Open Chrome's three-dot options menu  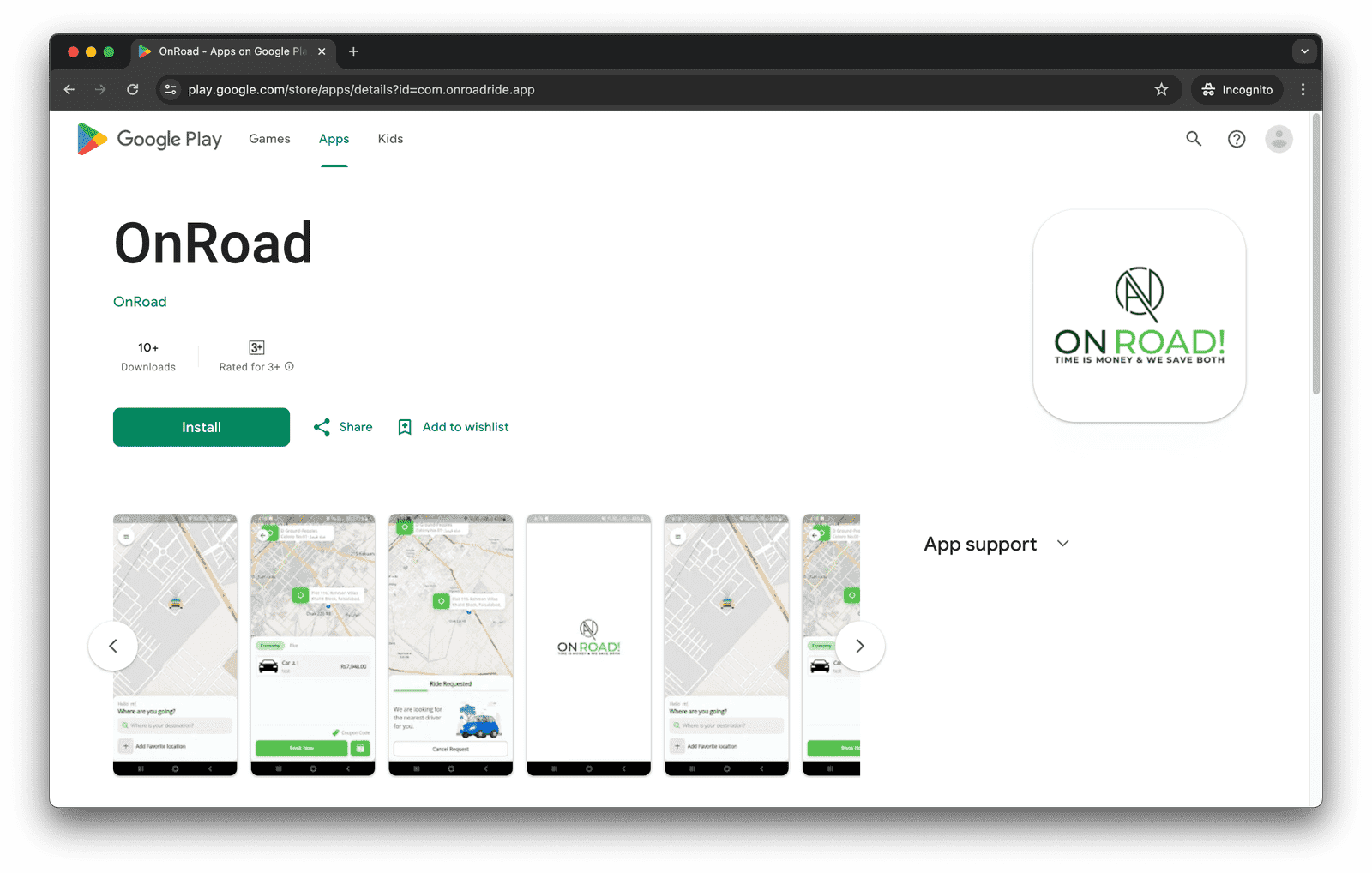coord(1303,89)
